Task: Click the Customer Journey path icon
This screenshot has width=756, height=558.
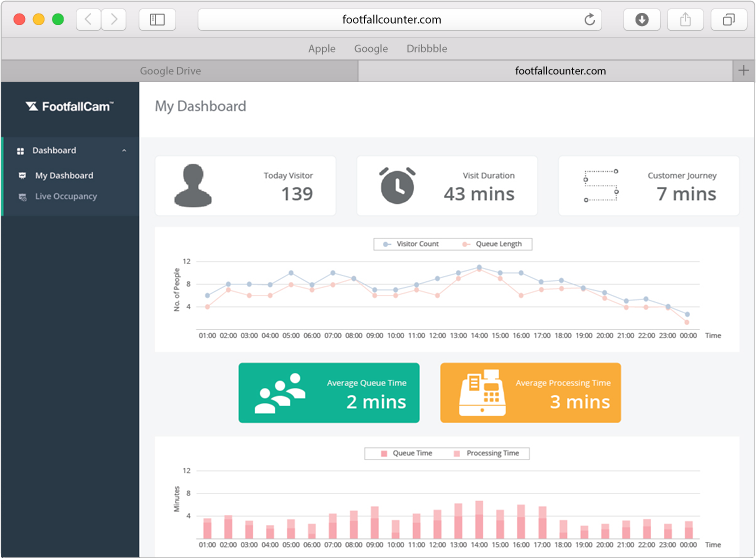Action: (601, 186)
